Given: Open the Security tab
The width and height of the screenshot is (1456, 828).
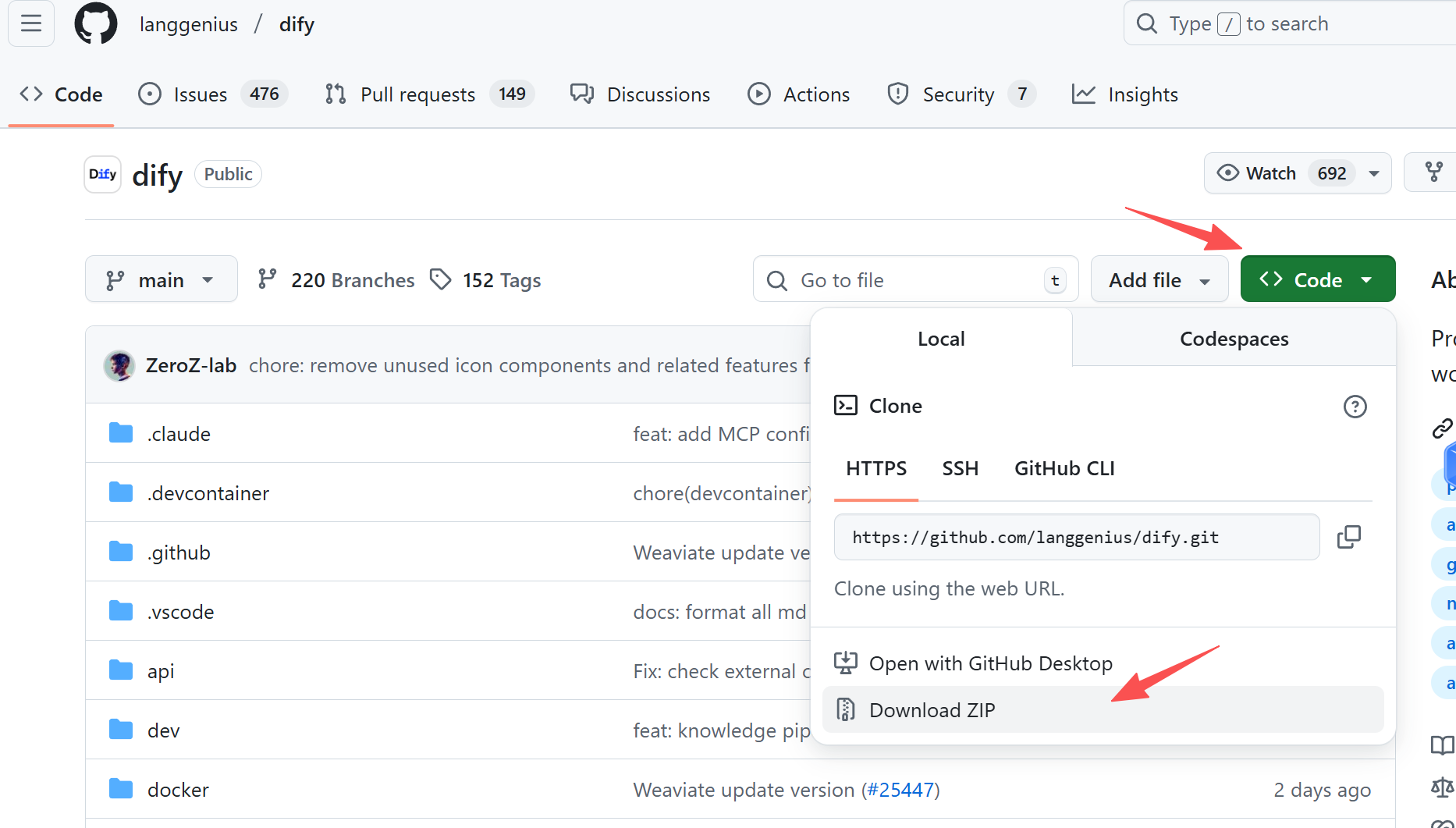Looking at the screenshot, I should (x=961, y=94).
